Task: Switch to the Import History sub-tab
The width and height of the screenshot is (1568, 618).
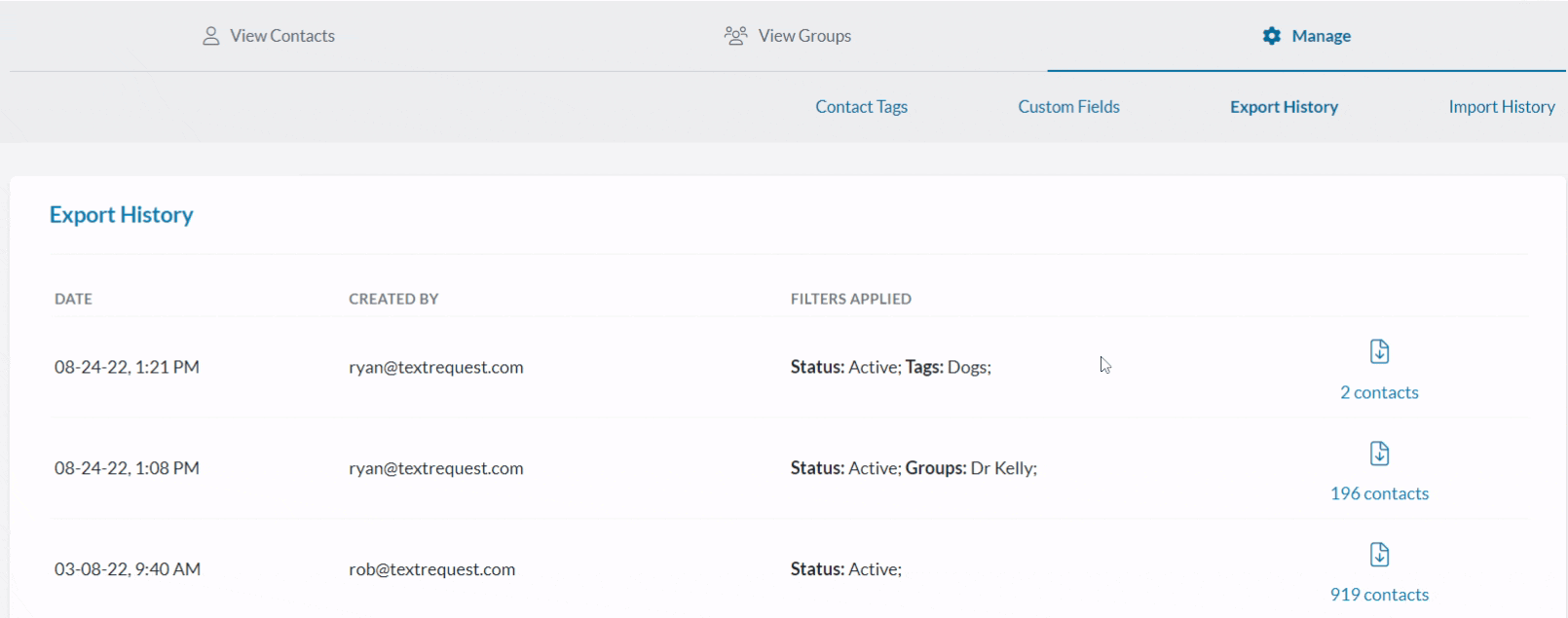Action: (1501, 107)
